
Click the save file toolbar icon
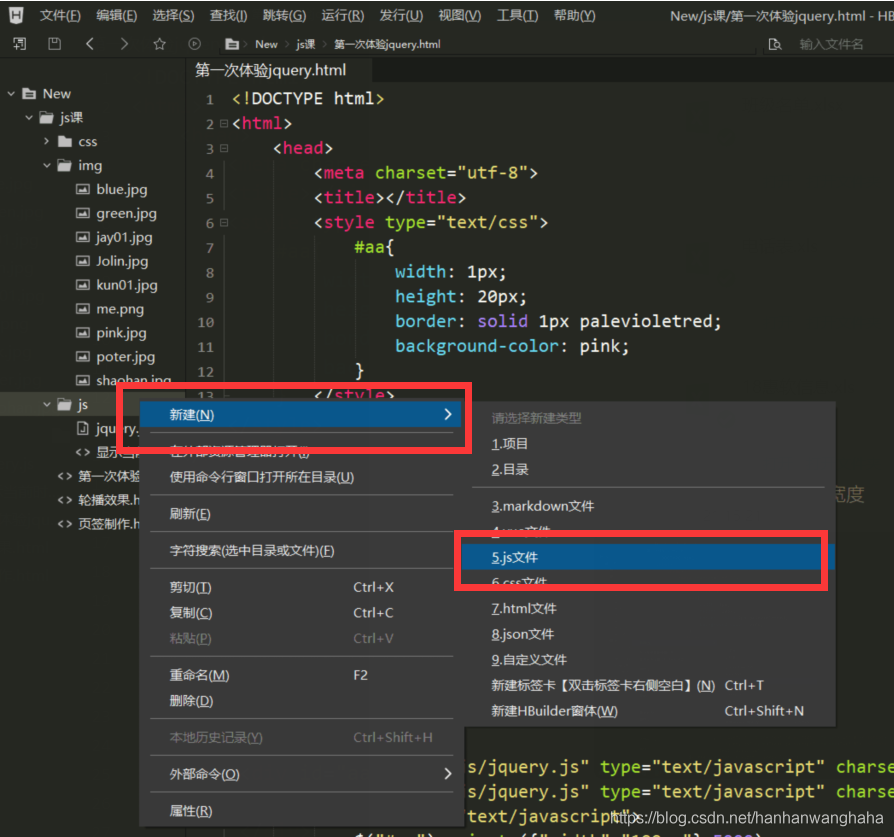pyautogui.click(x=54, y=44)
